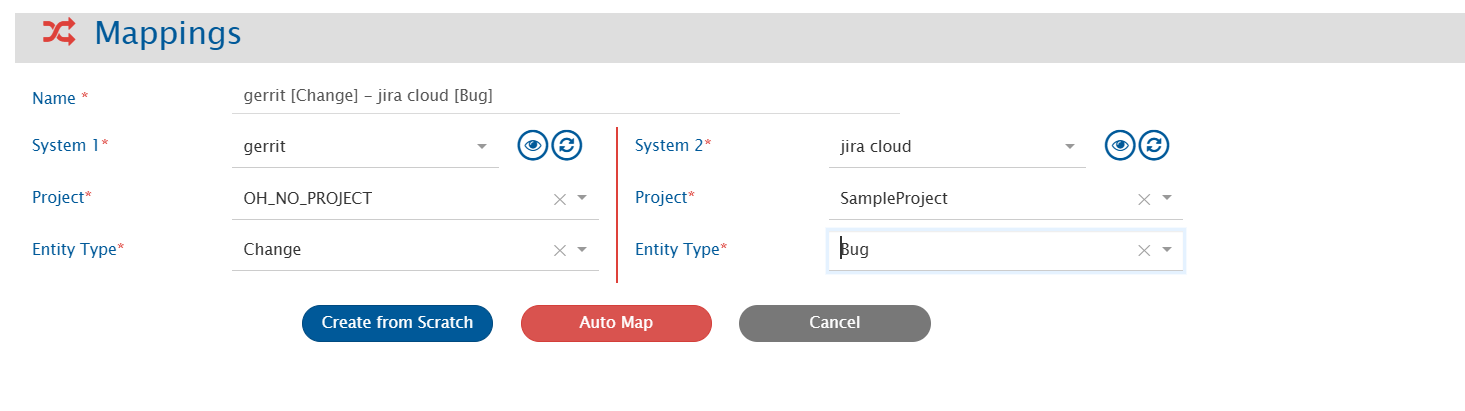Clear OH_NO_PROJECT project selection
Image resolution: width=1465 pixels, height=411 pixels.
560,199
